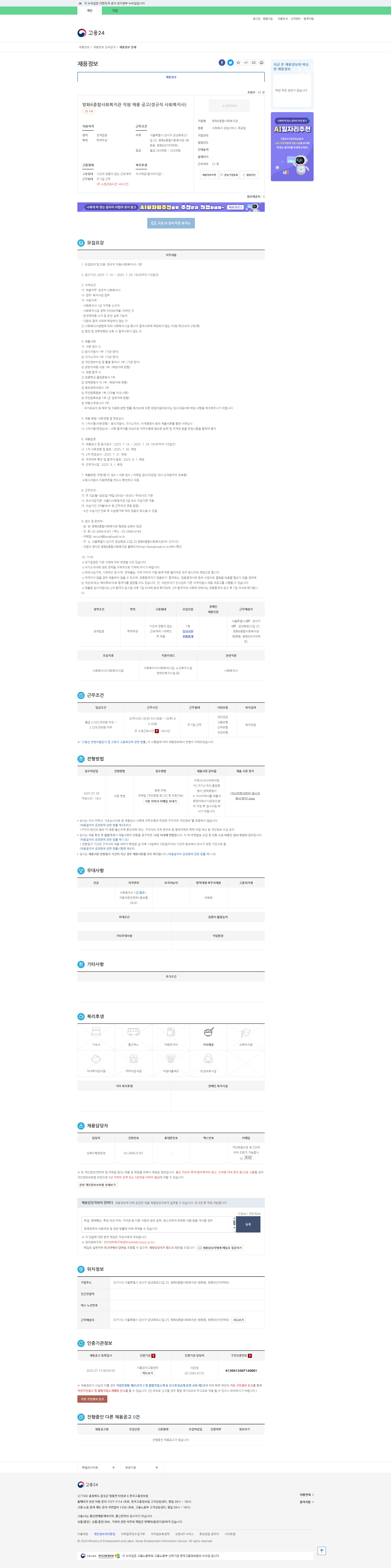Click 채용담당자에게 메일로 질문하기 button
391x1568 pixels.
pyautogui.click(x=220, y=1248)
